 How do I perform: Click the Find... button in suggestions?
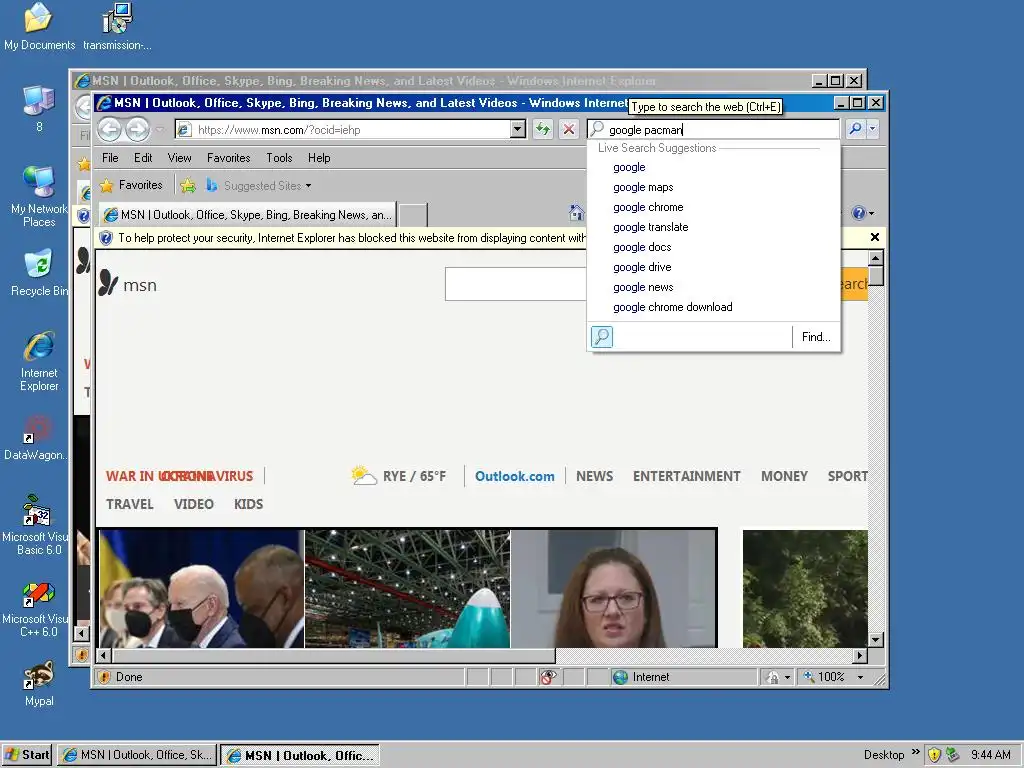tap(816, 337)
